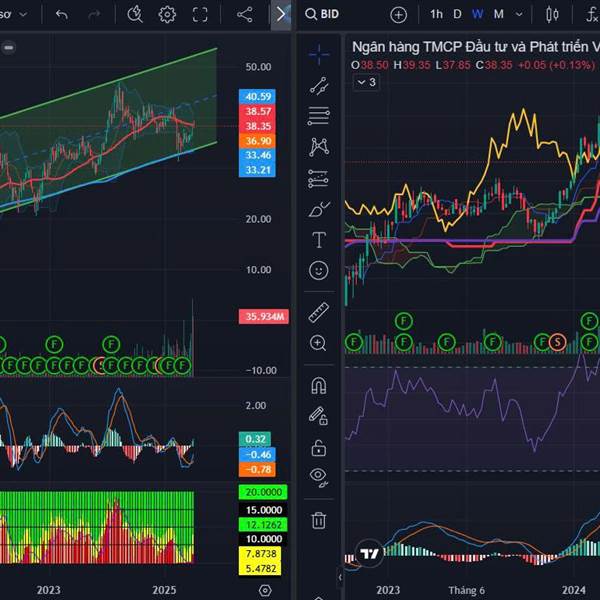Toggle magnet mode

point(319,385)
